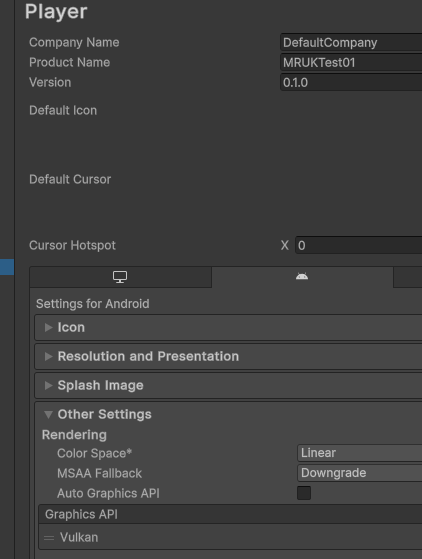Click the Version field showing 0.1.0

click(x=351, y=83)
